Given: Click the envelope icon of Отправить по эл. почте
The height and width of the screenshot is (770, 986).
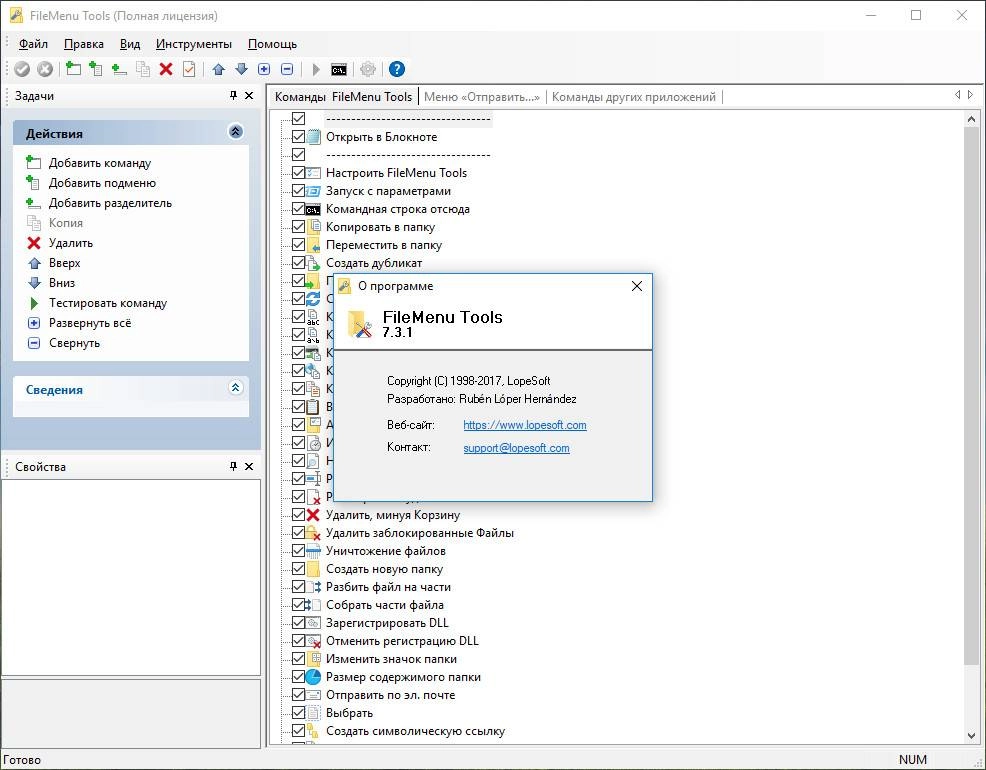Looking at the screenshot, I should pos(313,695).
